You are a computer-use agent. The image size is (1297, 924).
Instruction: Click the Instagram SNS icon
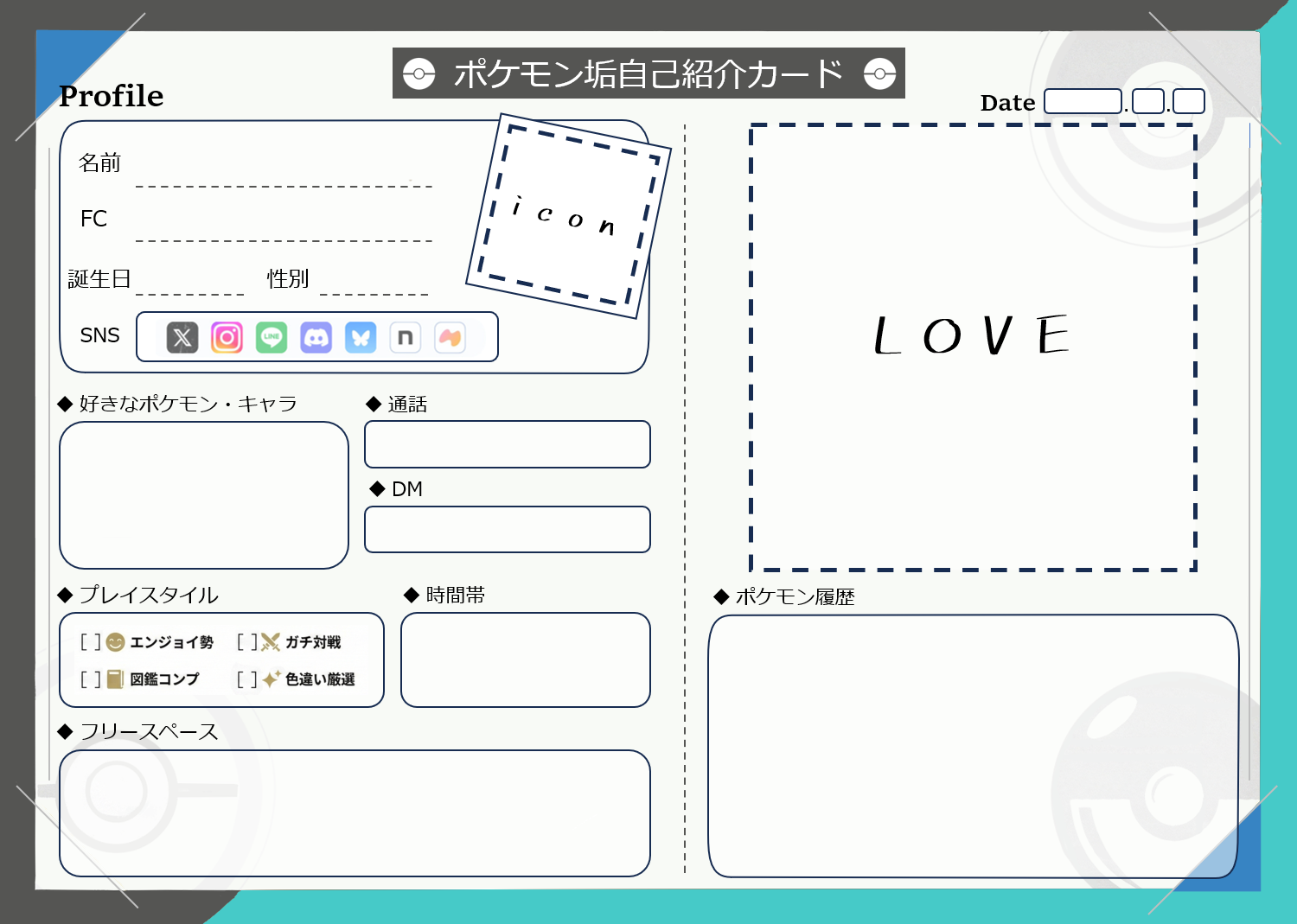tap(227, 337)
